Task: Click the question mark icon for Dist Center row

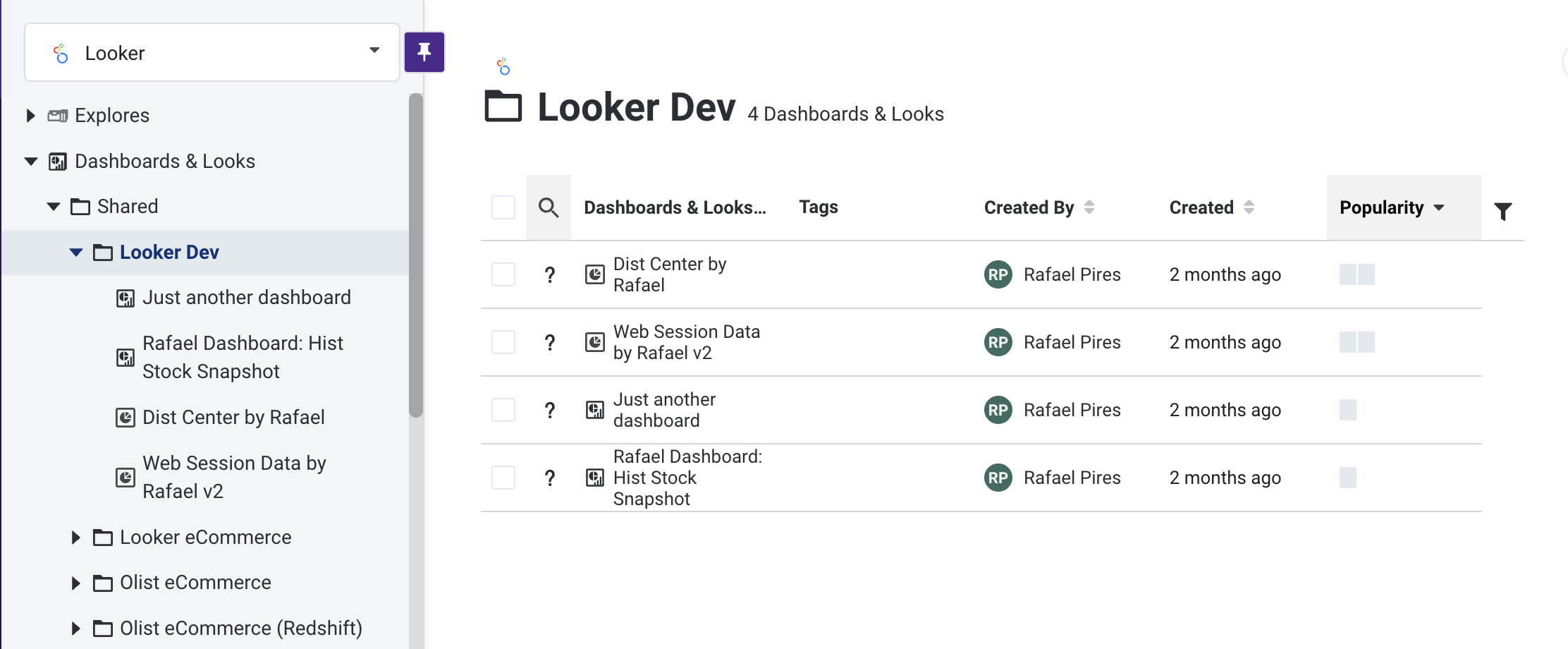Action: (x=550, y=275)
